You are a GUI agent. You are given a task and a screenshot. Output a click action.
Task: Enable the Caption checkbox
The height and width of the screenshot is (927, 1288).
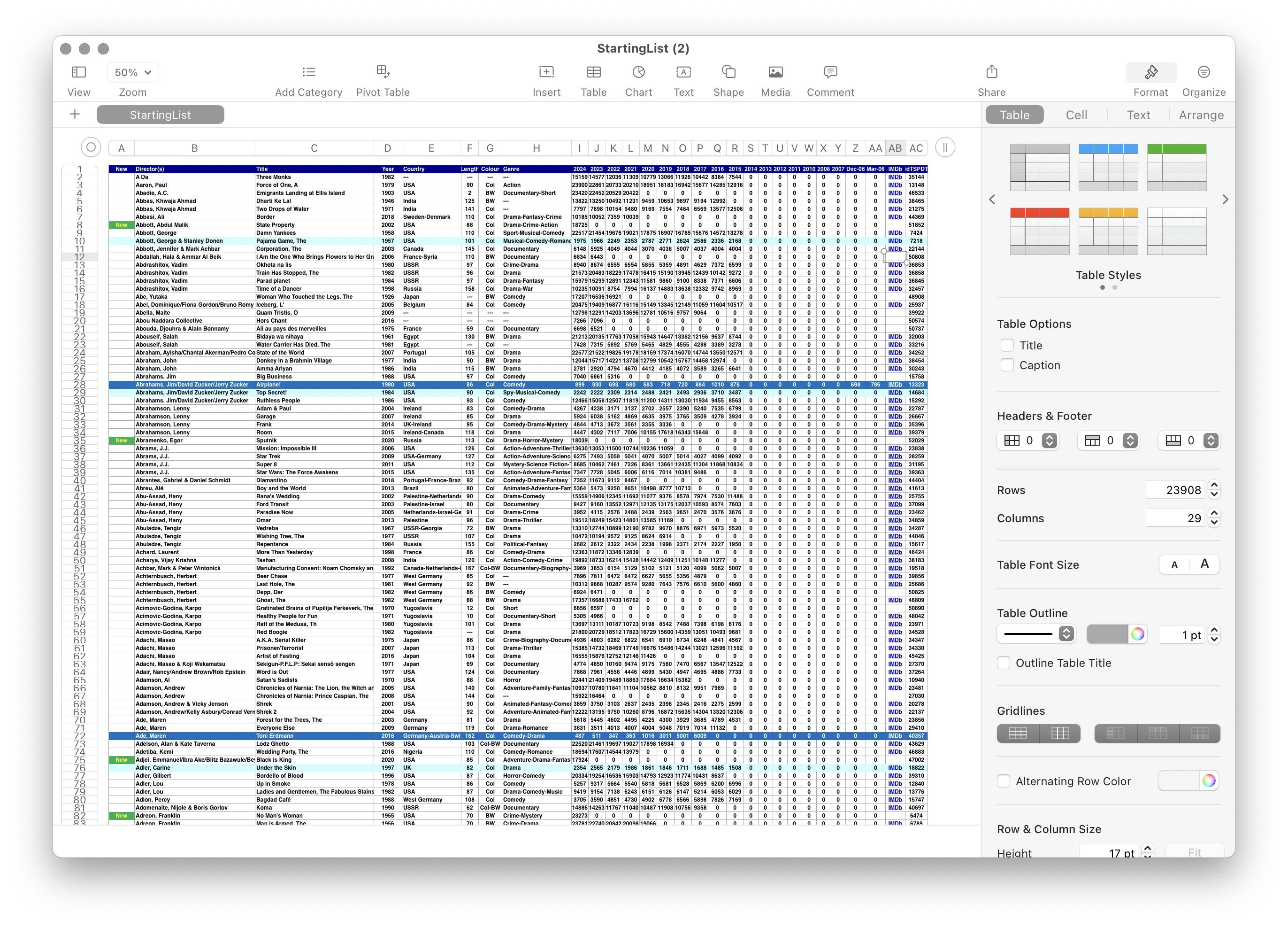tap(1007, 365)
